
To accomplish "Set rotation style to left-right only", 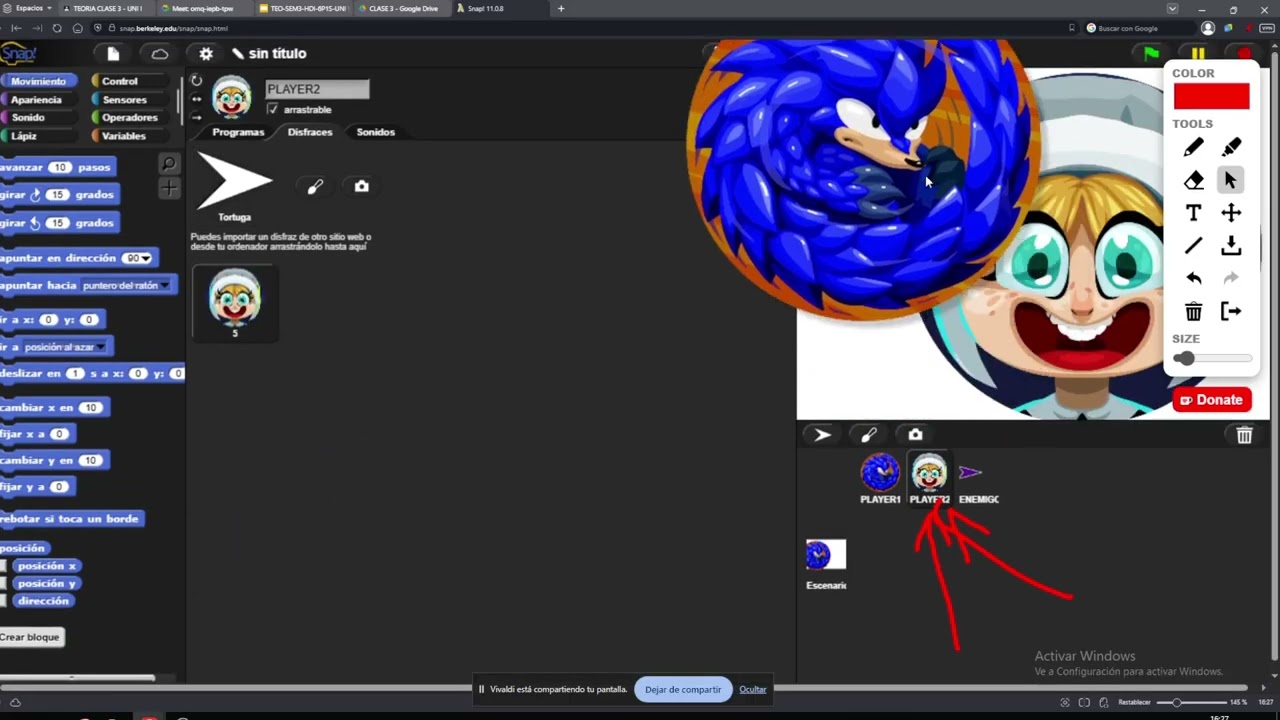I will (x=196, y=99).
